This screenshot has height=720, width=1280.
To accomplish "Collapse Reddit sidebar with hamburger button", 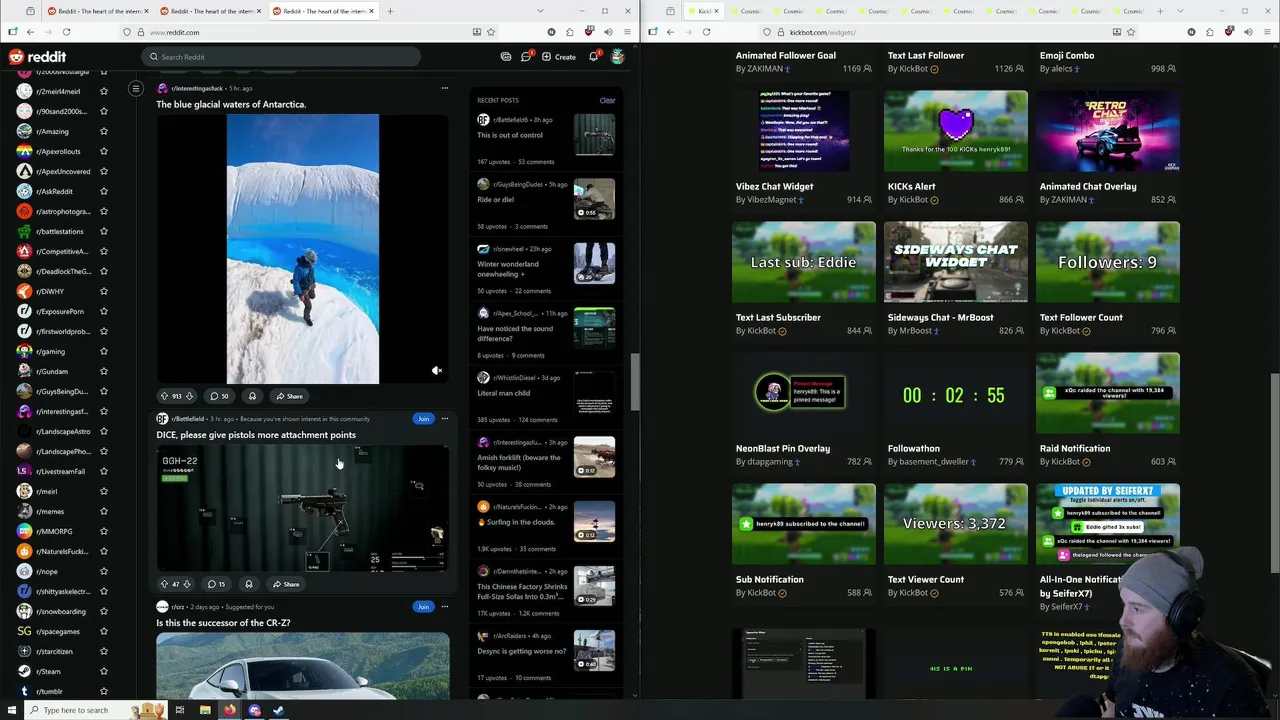I will (x=136, y=88).
